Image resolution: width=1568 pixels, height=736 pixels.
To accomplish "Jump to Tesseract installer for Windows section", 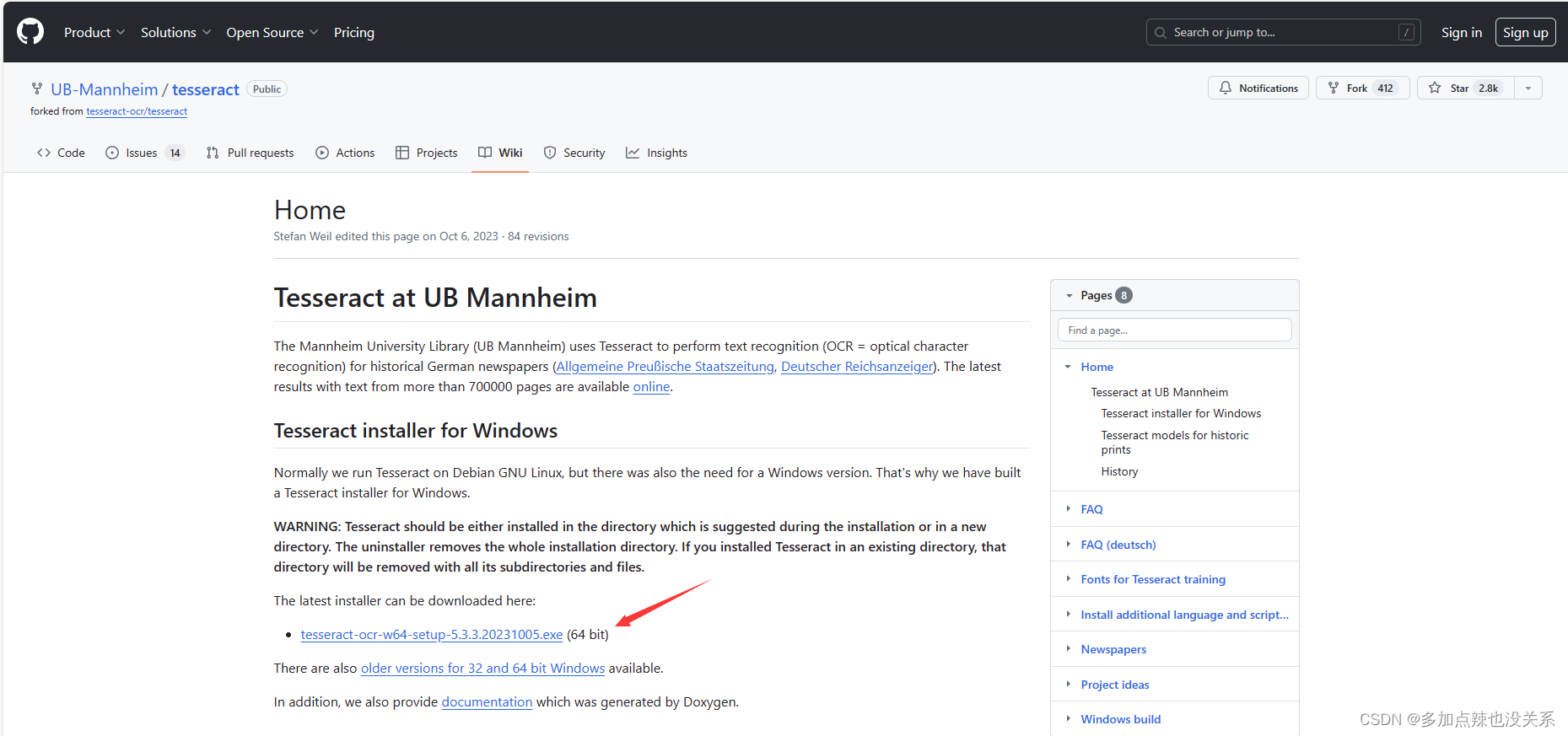I will click(1181, 413).
